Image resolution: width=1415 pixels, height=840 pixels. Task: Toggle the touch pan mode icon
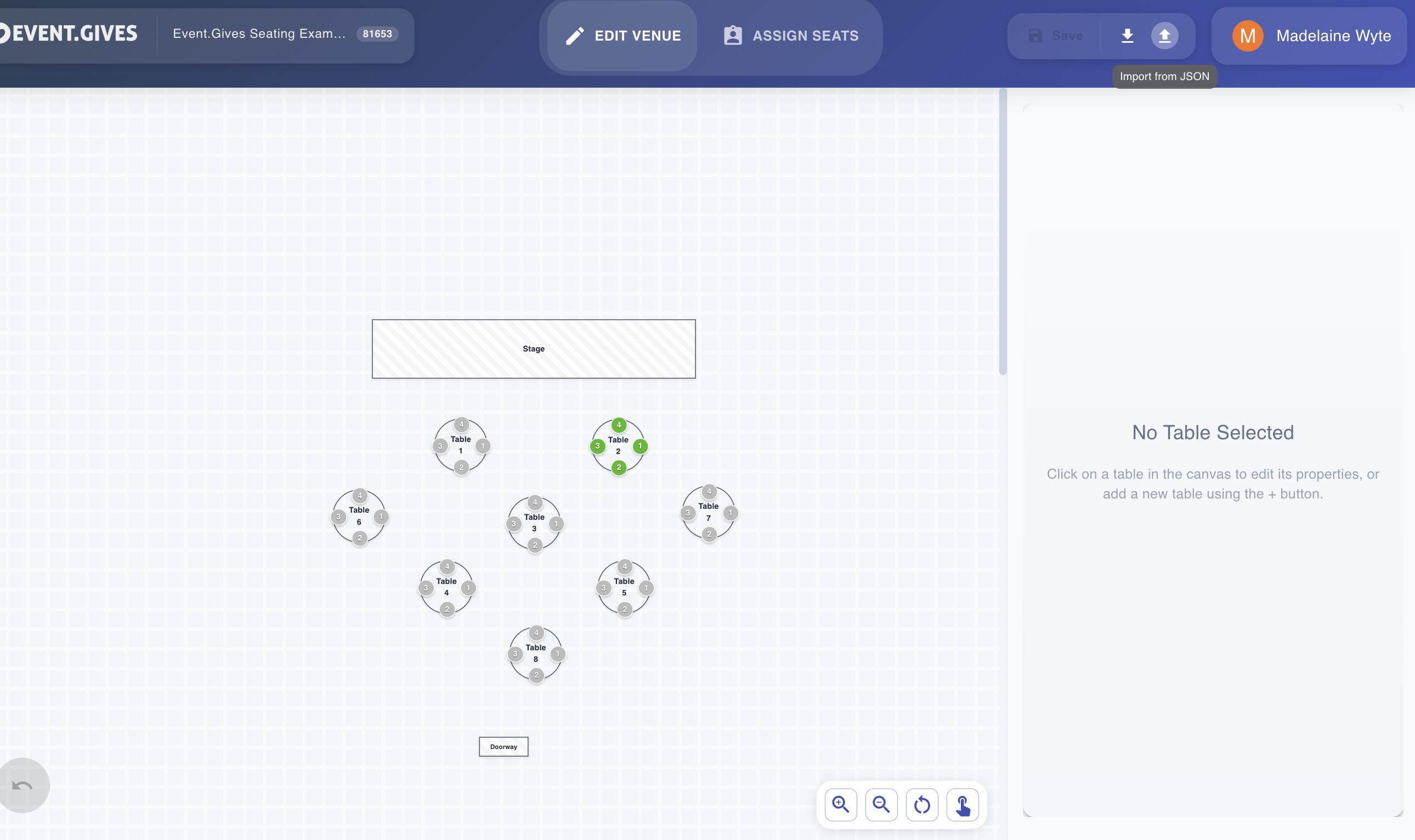pos(963,804)
